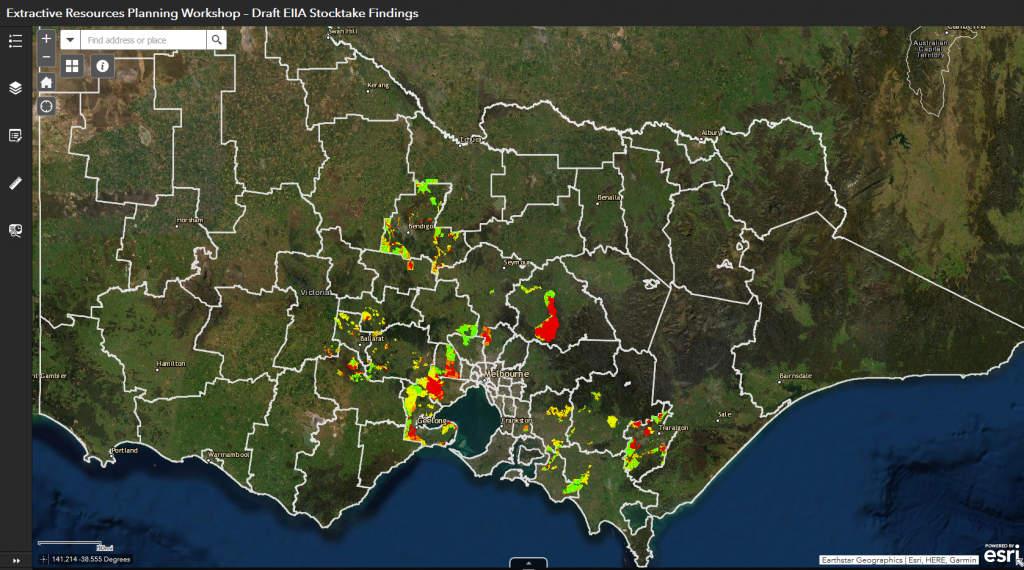
Task: Click the Australian Capital Territory label
Action: [930, 49]
